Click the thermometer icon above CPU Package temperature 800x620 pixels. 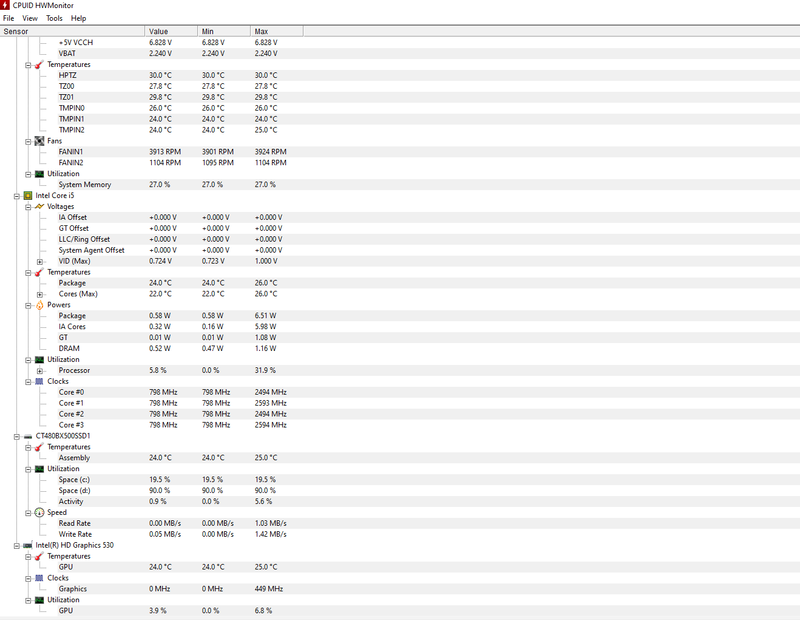coord(39,272)
